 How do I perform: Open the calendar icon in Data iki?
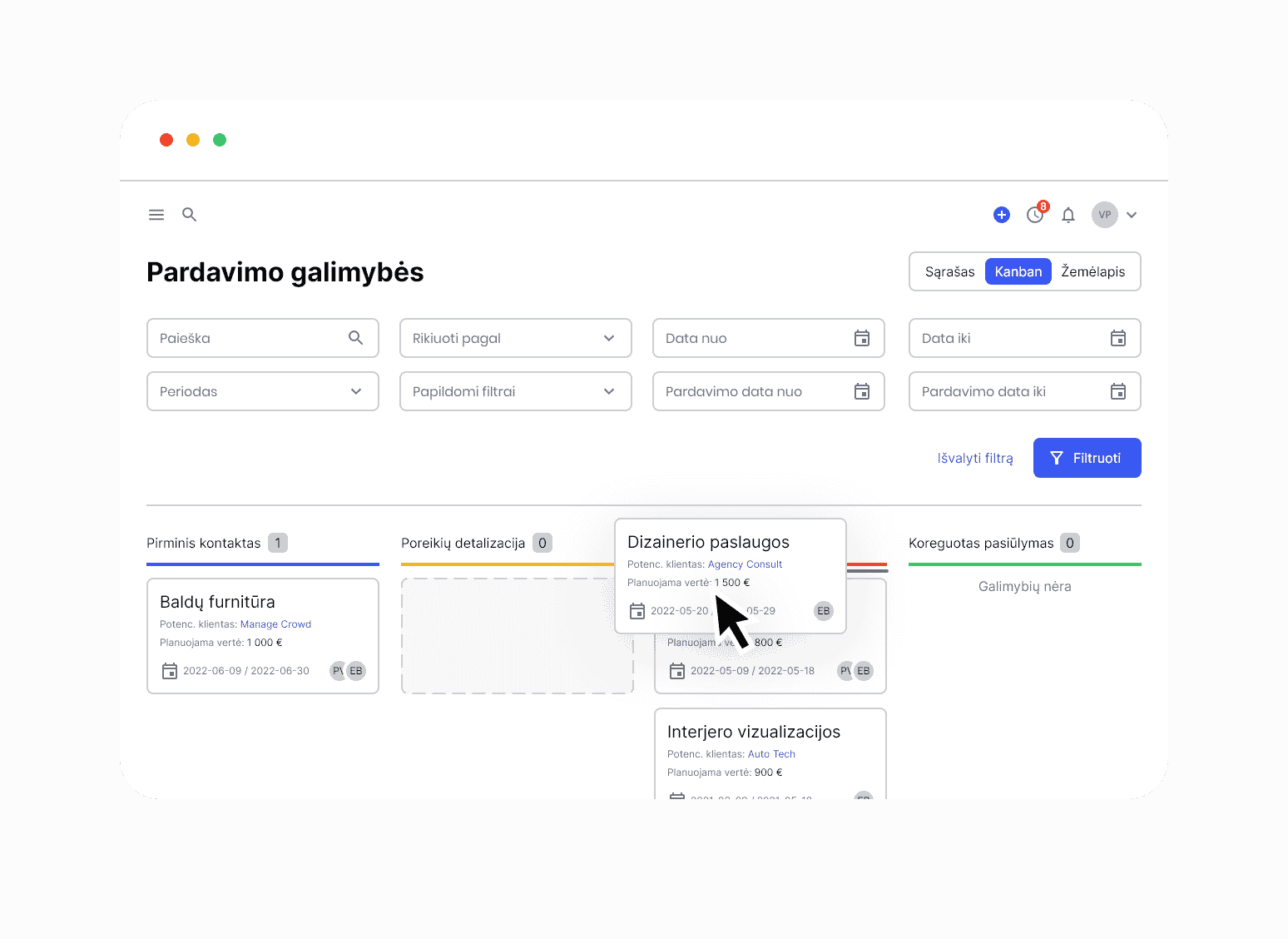[1118, 338]
